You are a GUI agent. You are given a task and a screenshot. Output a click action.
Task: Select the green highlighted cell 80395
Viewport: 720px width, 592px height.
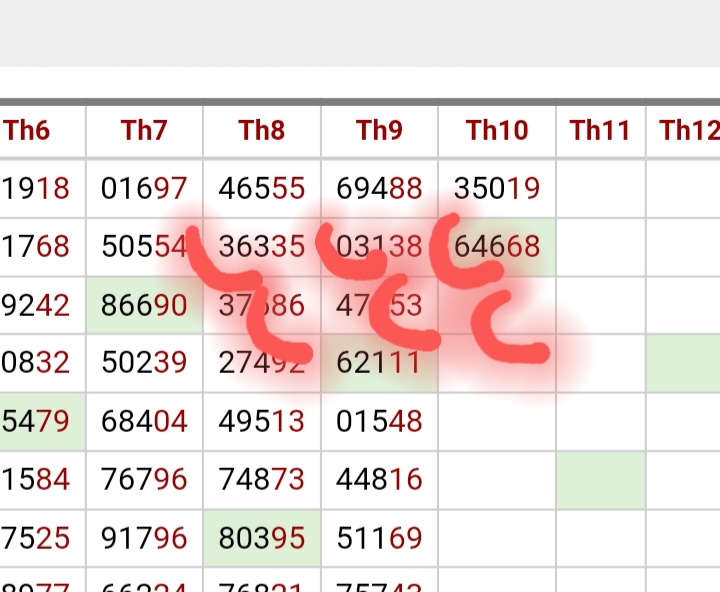pyautogui.click(x=262, y=538)
